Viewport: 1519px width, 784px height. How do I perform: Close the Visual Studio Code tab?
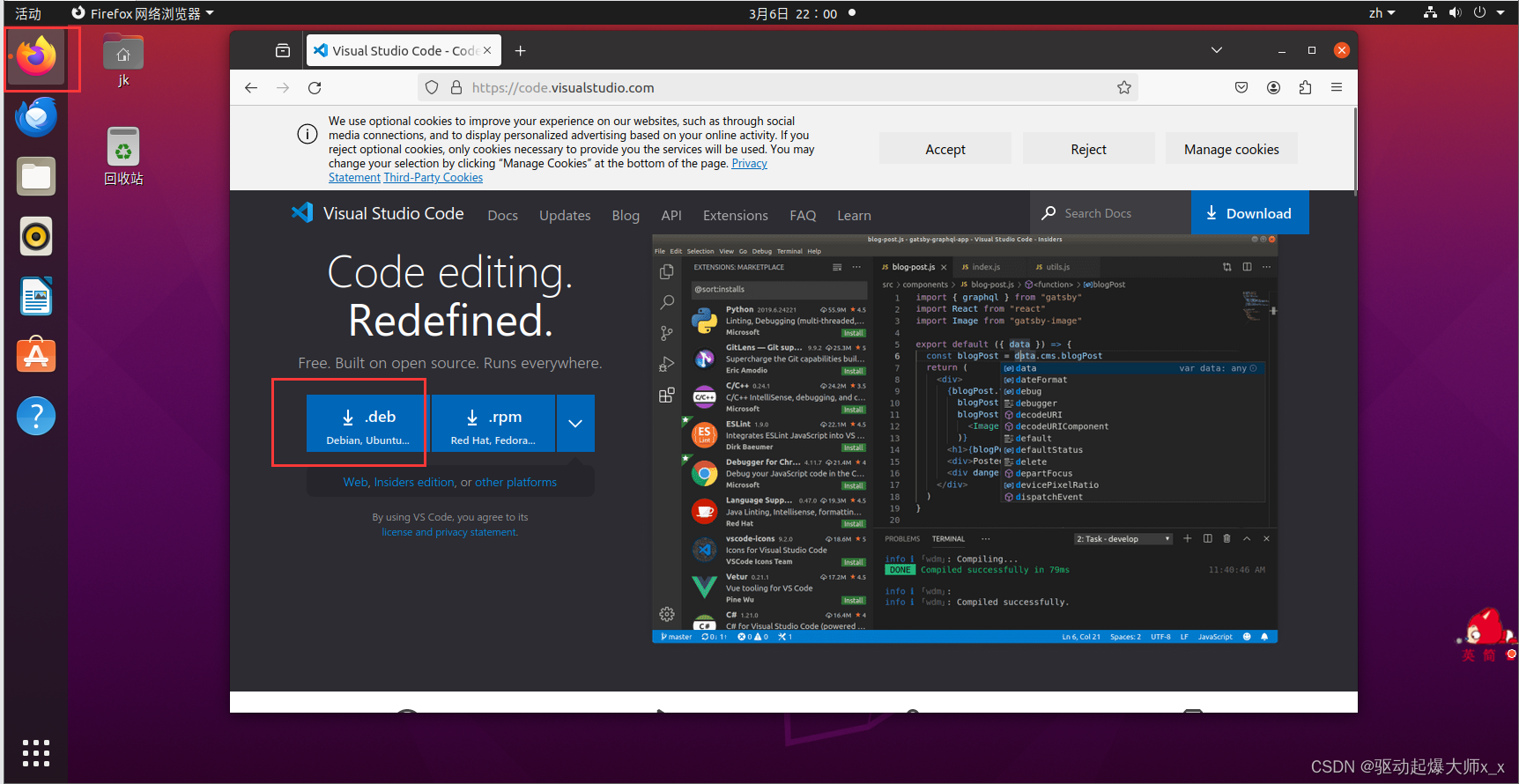tap(487, 50)
